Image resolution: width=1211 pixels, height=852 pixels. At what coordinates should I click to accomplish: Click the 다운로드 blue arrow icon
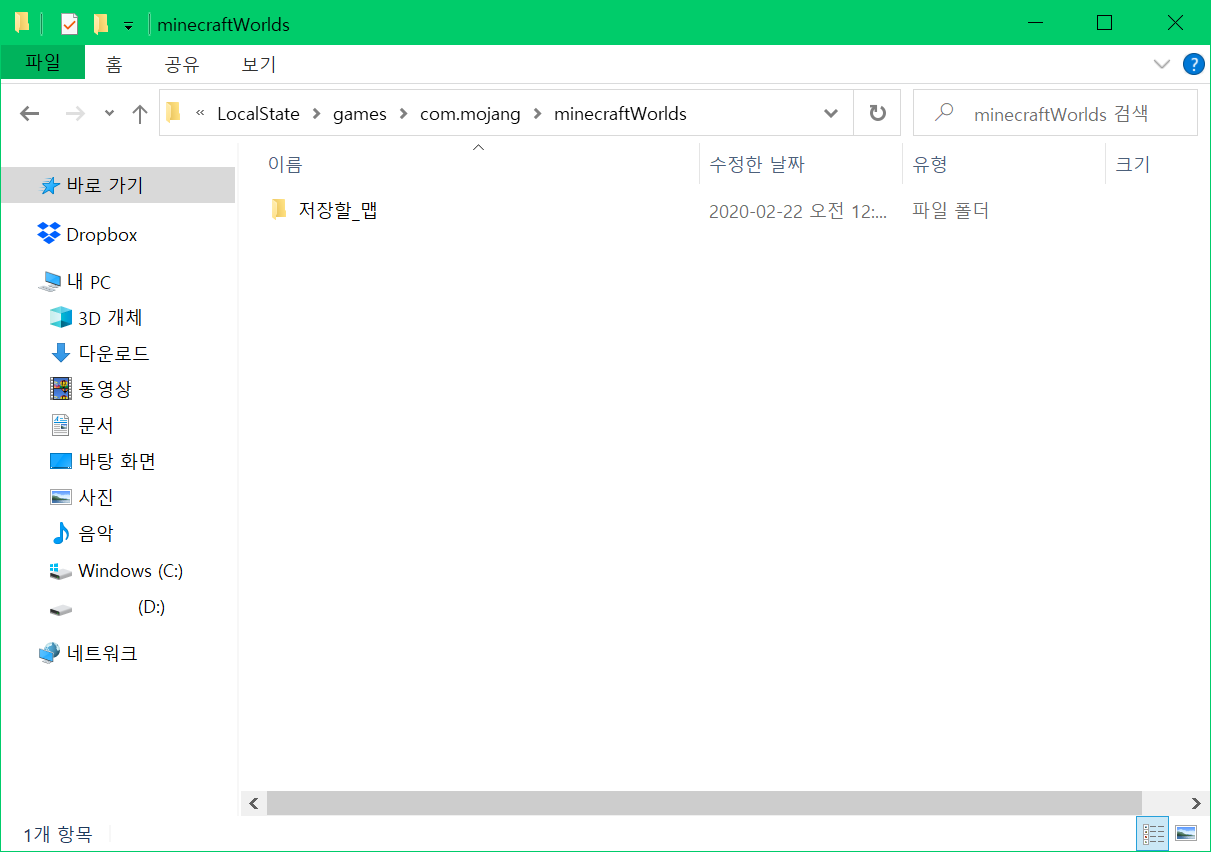point(61,353)
